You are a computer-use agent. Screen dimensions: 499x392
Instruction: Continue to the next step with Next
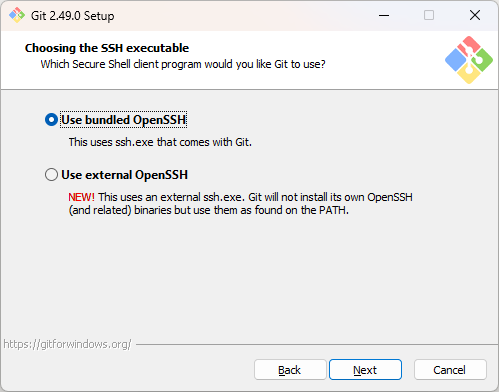[365, 370]
